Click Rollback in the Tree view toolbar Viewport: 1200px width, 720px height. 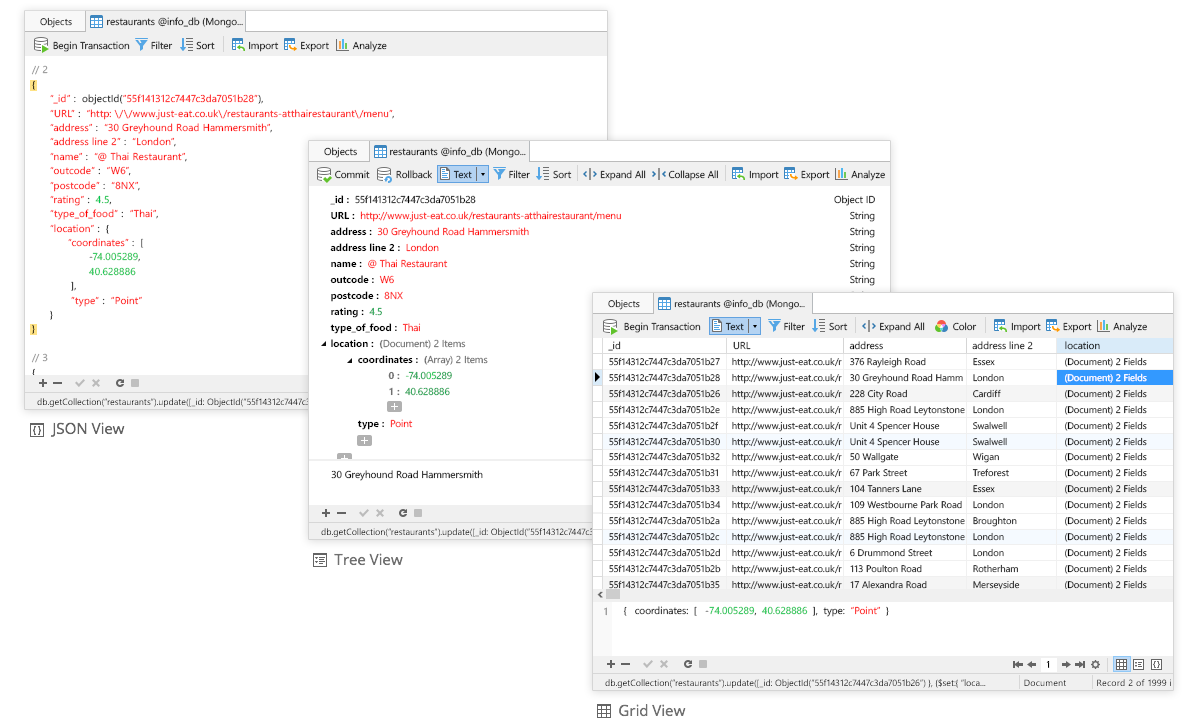404,174
